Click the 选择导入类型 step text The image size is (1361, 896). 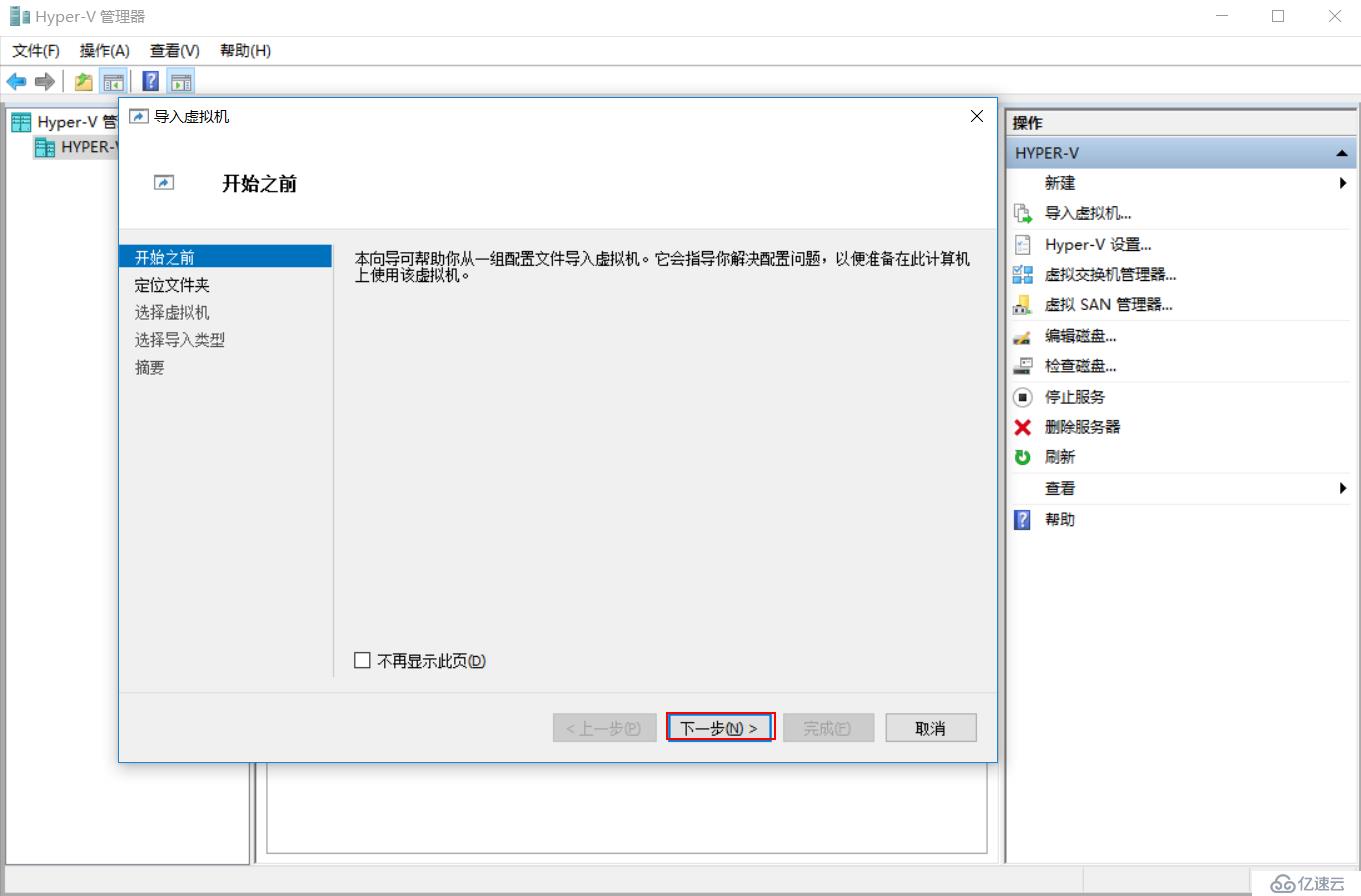pos(180,340)
